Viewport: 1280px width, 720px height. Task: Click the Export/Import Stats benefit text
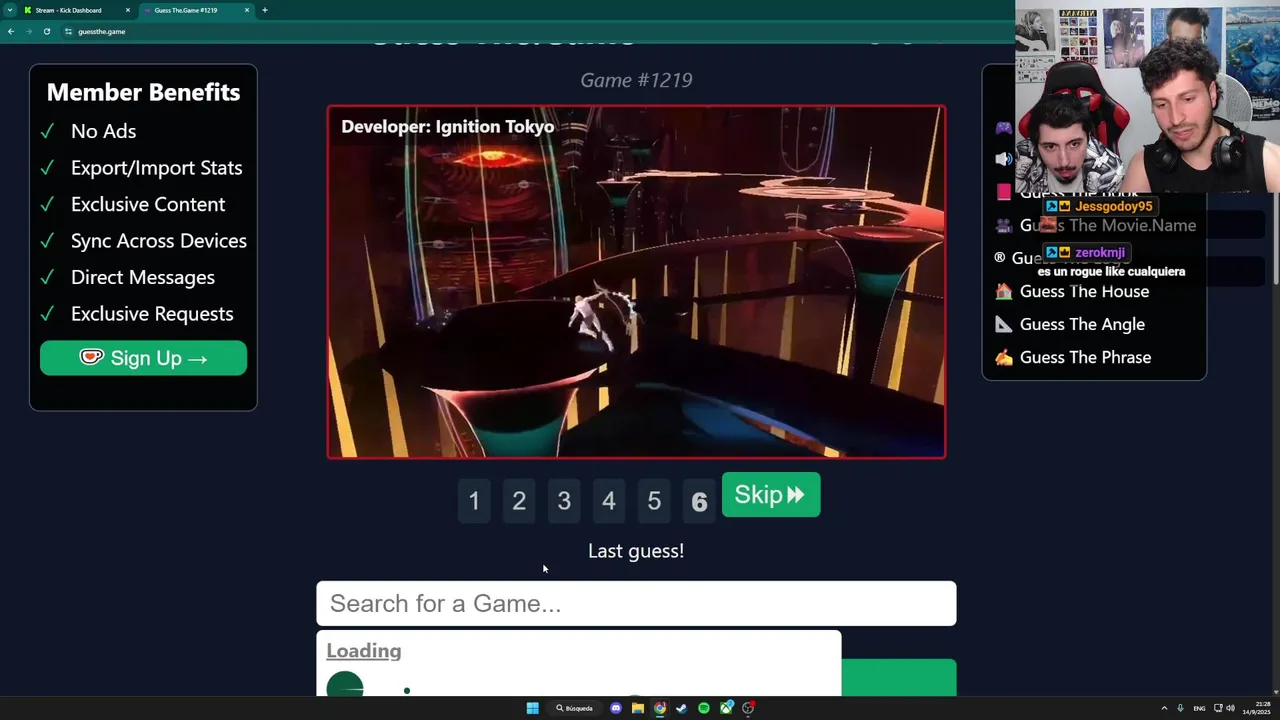click(x=156, y=168)
